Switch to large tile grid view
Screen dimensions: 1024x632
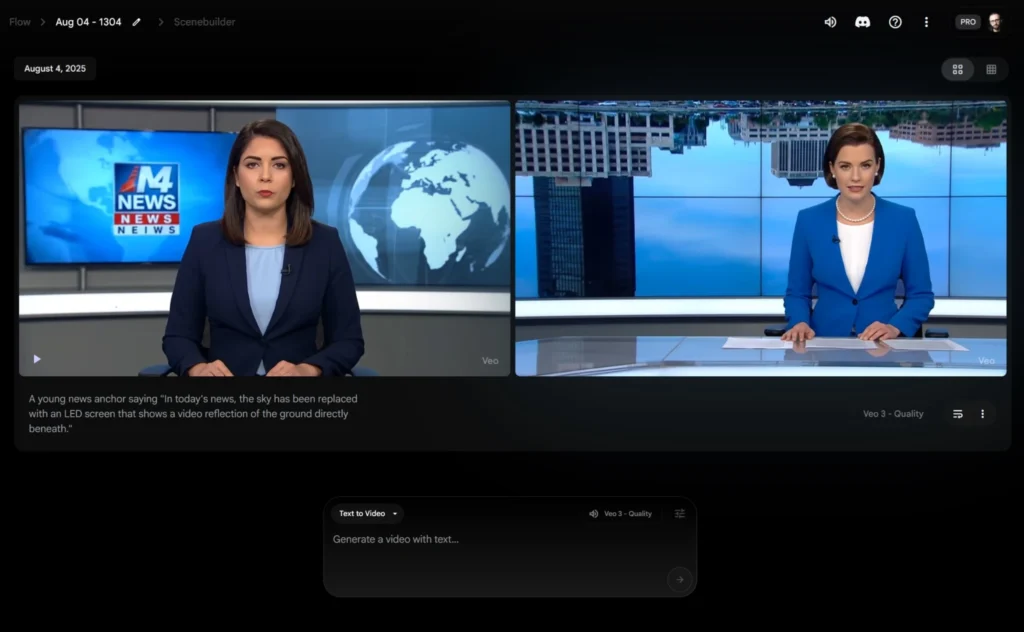[957, 69]
